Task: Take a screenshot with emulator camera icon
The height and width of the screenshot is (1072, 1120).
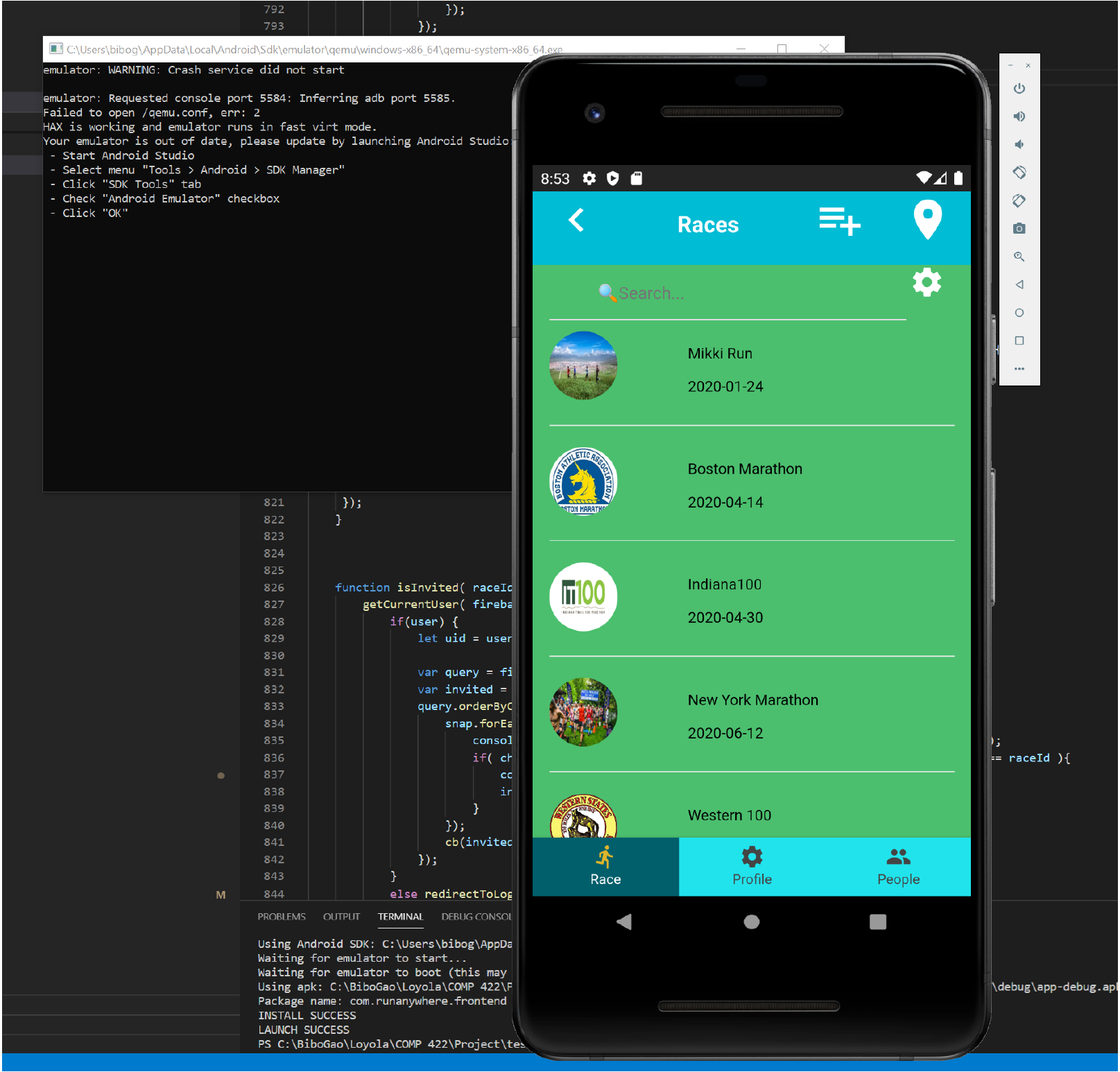Action: (1019, 228)
